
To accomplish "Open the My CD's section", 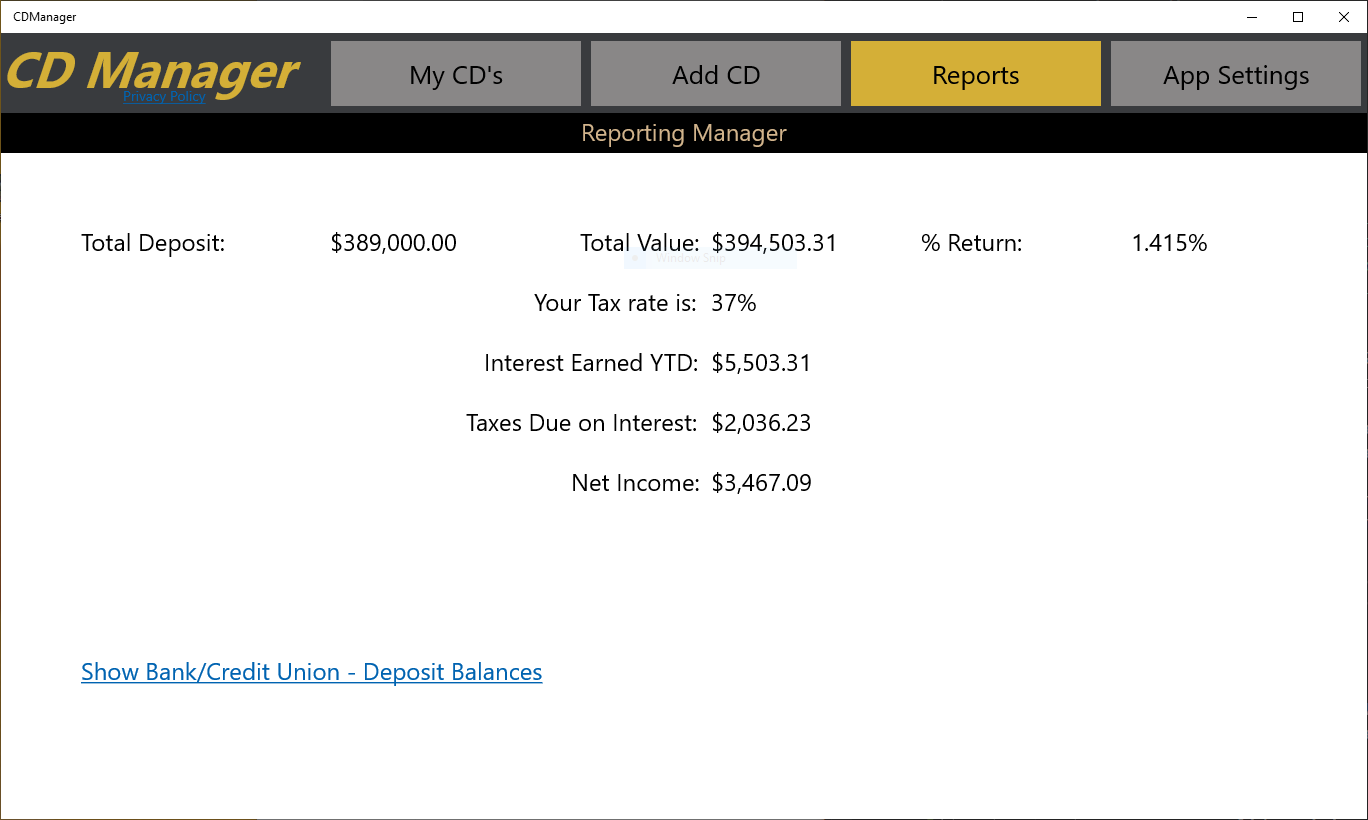I will pyautogui.click(x=455, y=73).
